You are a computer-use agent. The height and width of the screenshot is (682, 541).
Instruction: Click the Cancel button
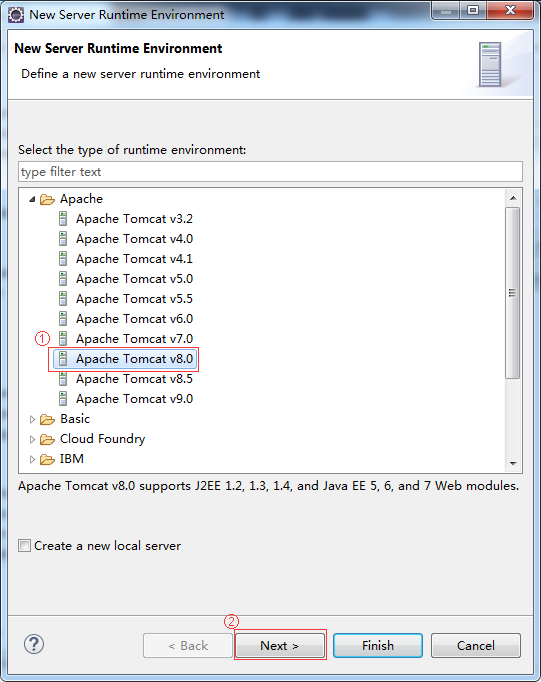pyautogui.click(x=476, y=645)
